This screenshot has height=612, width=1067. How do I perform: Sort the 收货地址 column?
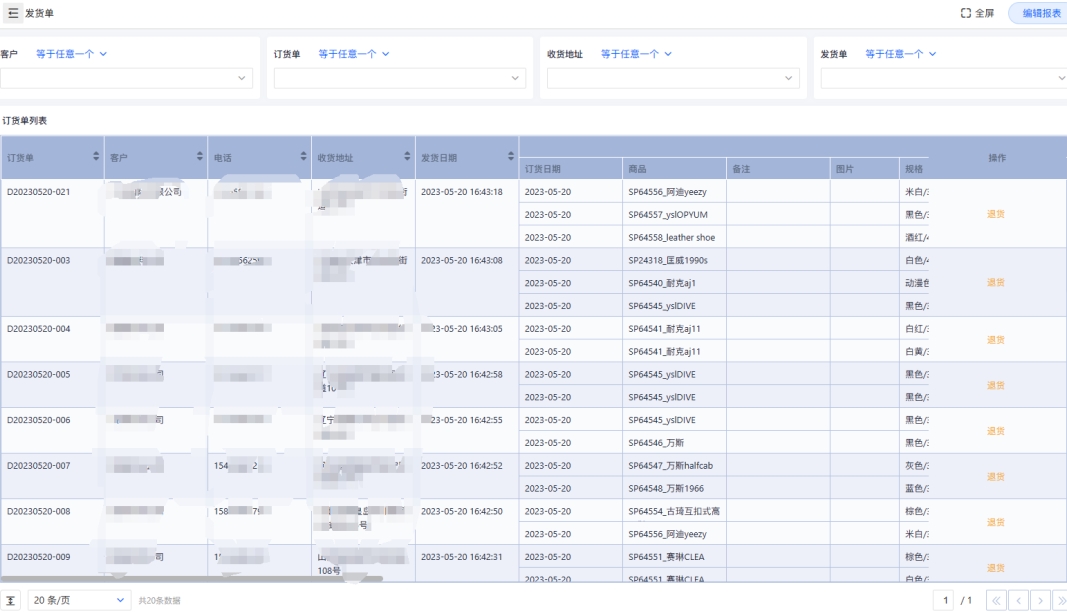[408, 157]
